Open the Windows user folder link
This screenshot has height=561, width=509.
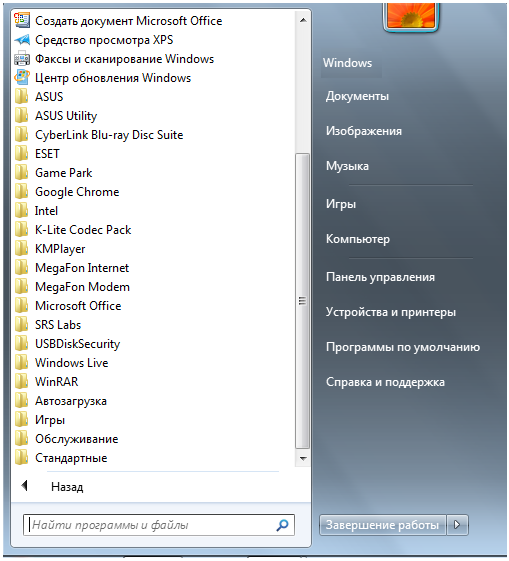pyautogui.click(x=347, y=63)
